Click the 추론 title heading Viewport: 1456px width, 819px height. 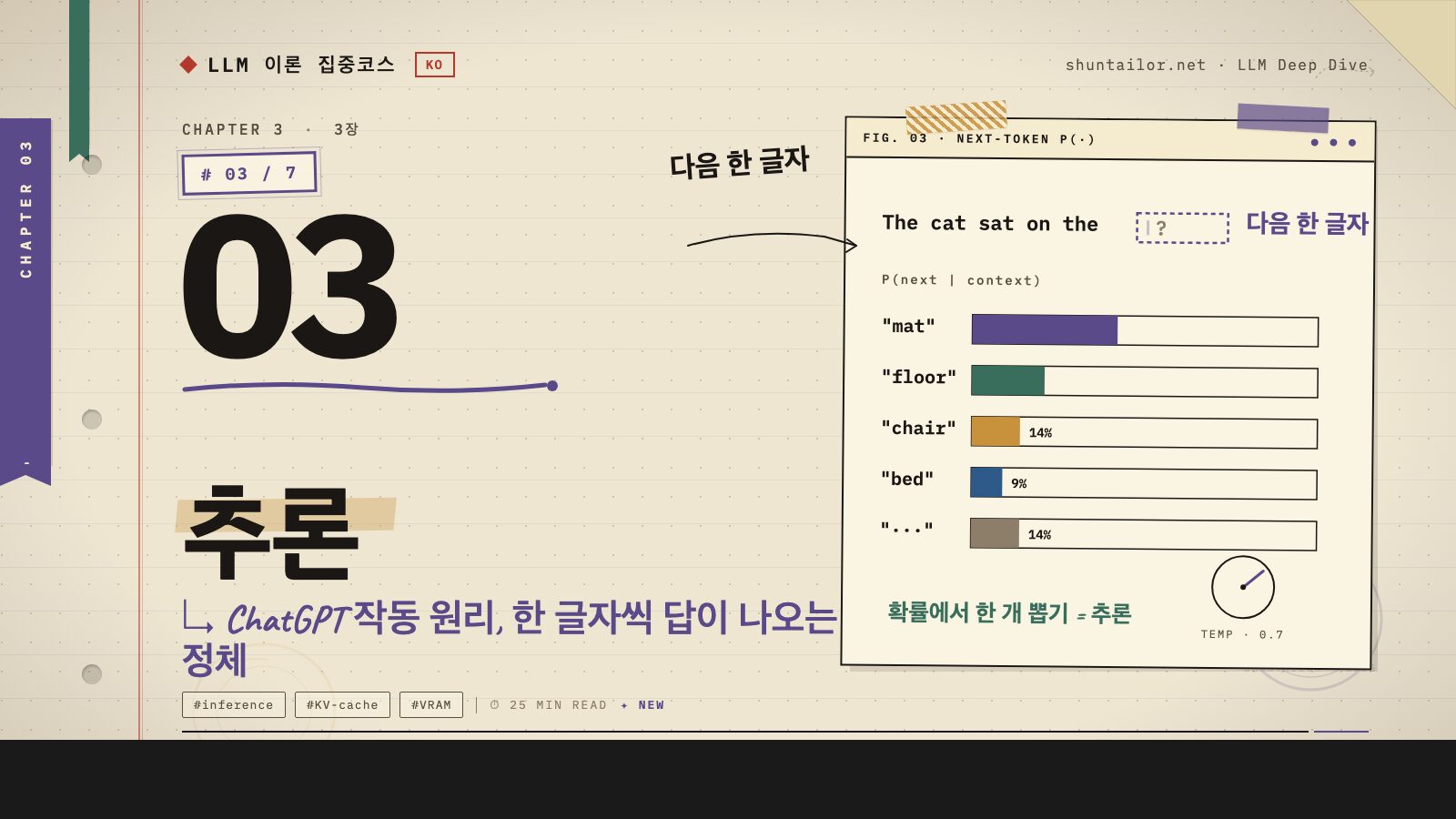[270, 532]
